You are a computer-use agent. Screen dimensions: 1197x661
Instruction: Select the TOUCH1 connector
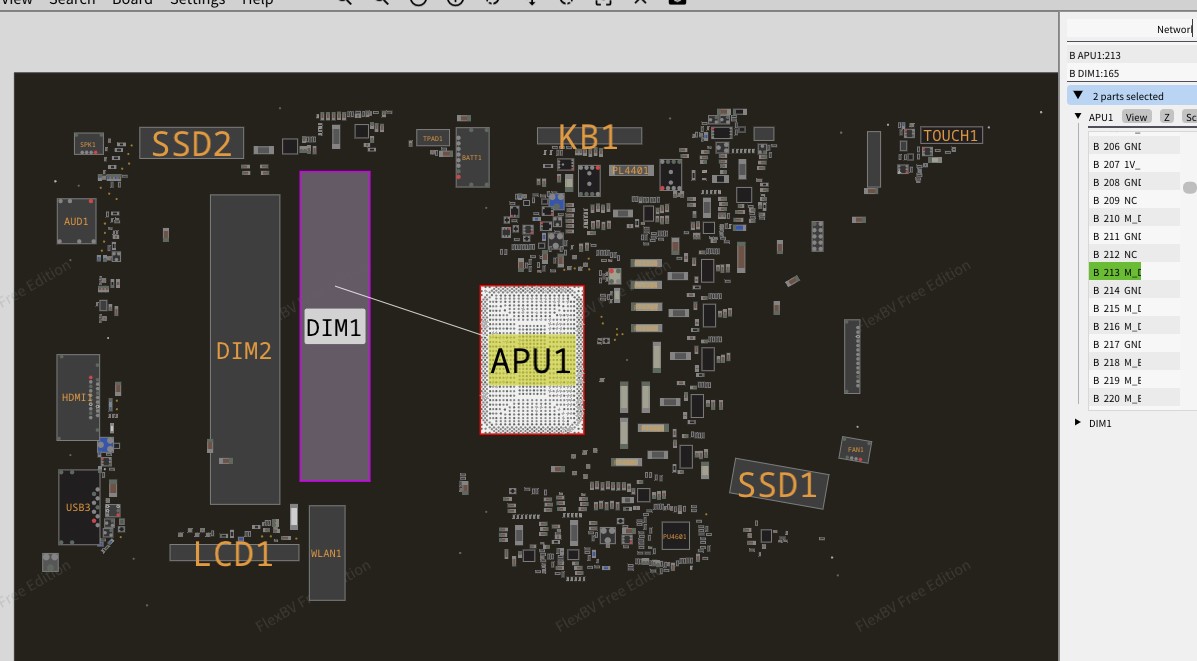(950, 135)
